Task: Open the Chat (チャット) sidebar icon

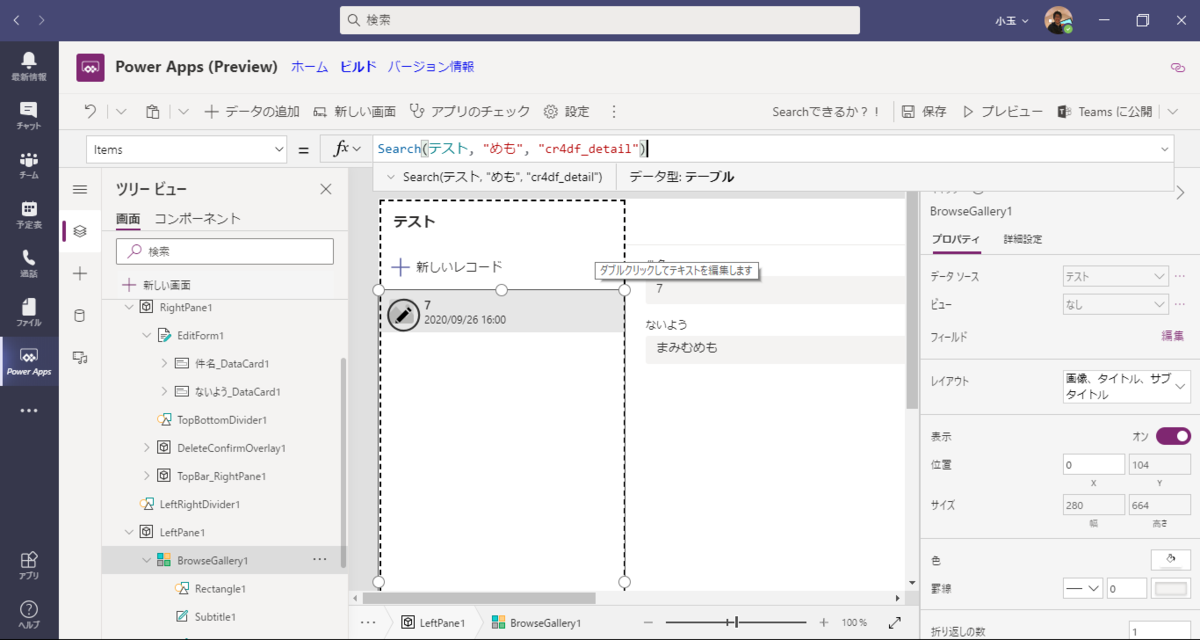Action: click(x=28, y=116)
